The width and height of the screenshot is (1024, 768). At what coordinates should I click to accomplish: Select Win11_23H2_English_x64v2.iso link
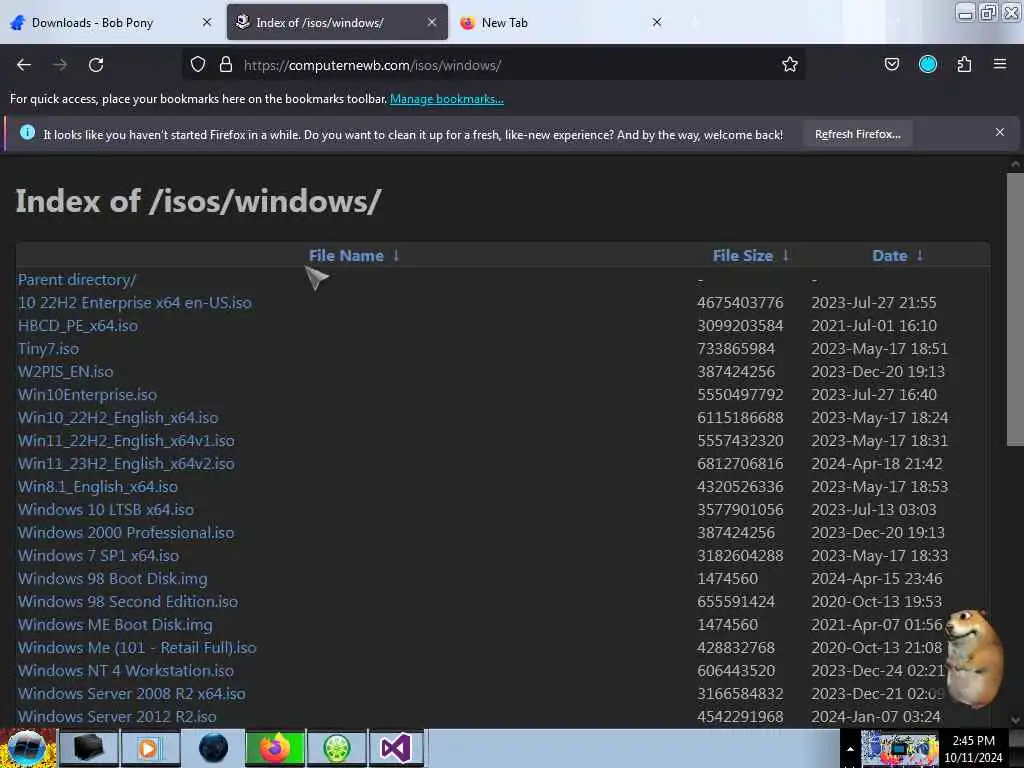pyautogui.click(x=126, y=463)
